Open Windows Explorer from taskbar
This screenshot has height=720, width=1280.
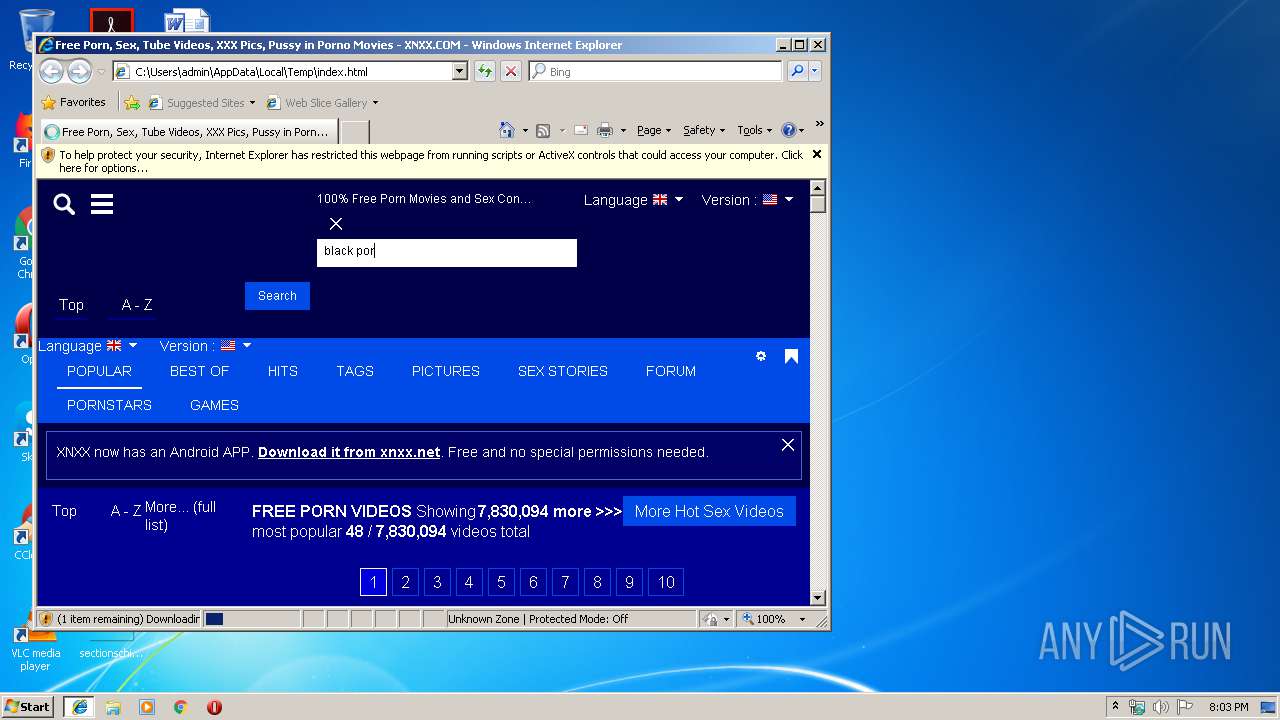(x=113, y=707)
